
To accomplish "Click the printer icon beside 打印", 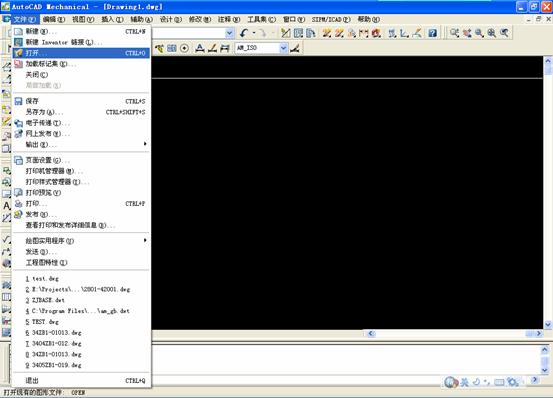I will (18, 203).
